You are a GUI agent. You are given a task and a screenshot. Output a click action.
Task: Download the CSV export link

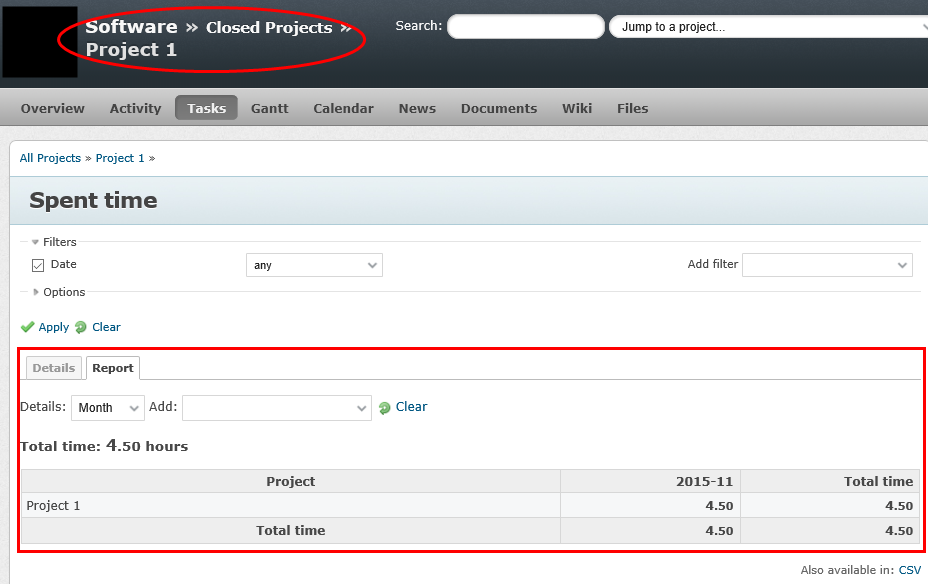click(910, 570)
